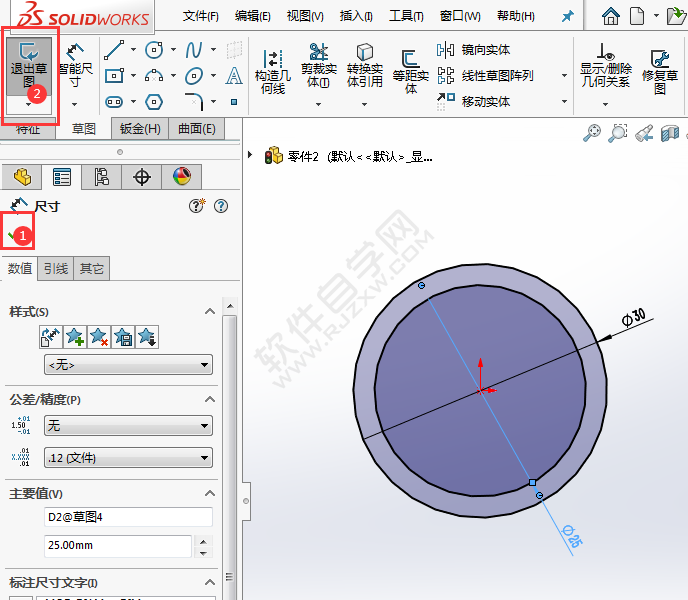Open the DisplayManager color ball tab
This screenshot has width=688, height=600.
[182, 177]
